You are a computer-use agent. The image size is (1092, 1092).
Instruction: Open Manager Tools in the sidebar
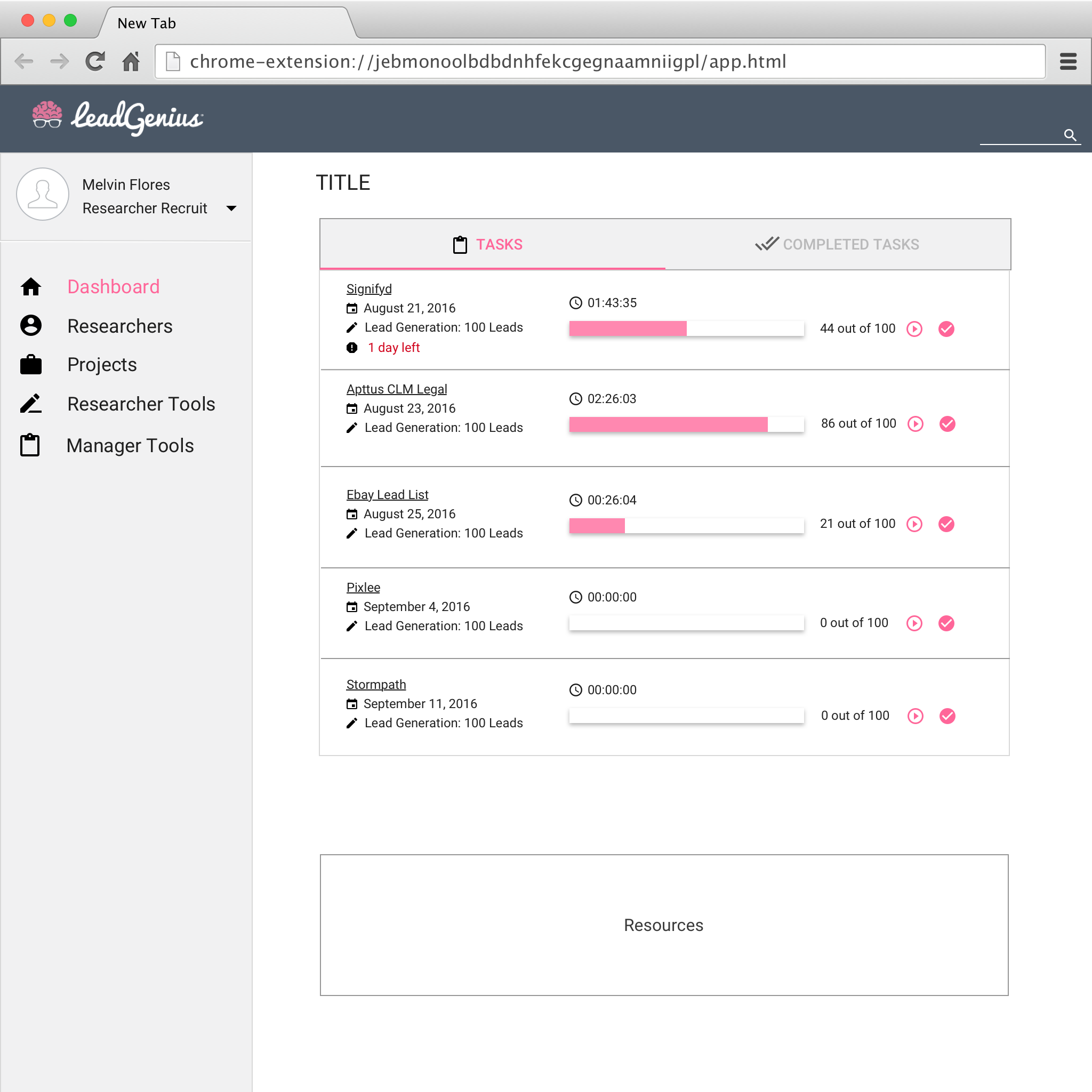tap(130, 445)
